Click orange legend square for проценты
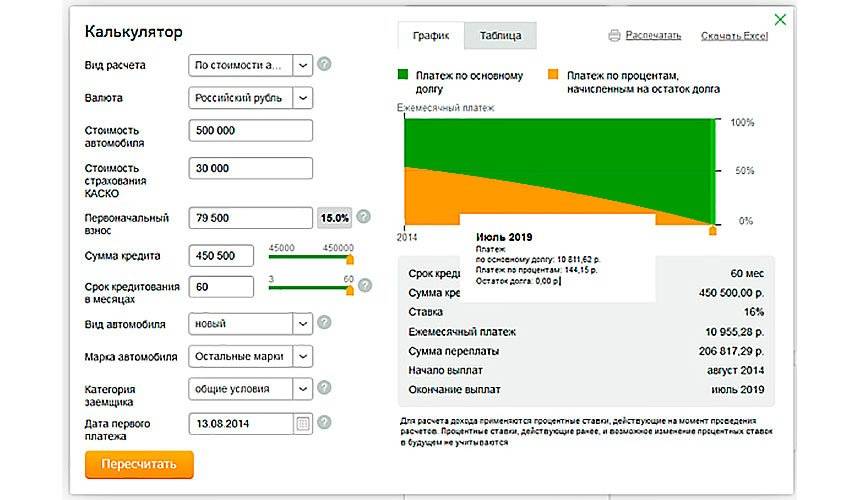This screenshot has height=500, width=860. 553,75
